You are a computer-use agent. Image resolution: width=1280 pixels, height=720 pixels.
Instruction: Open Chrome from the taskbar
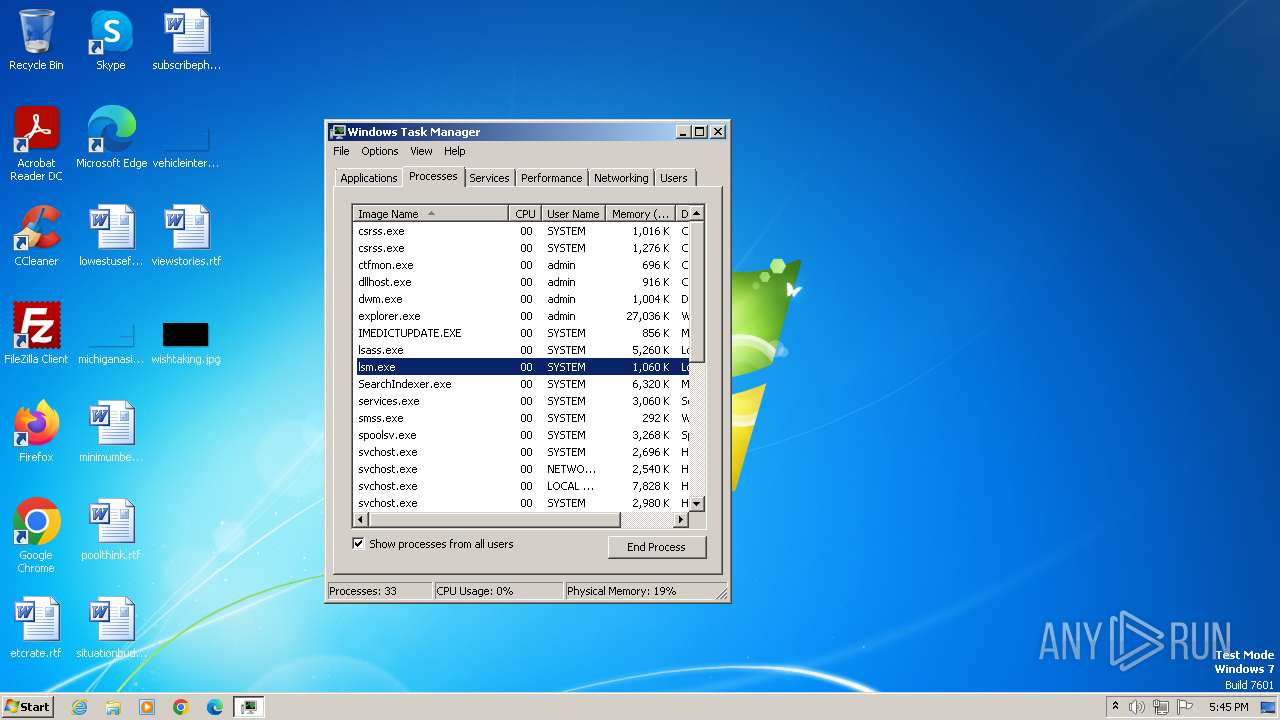pos(181,707)
